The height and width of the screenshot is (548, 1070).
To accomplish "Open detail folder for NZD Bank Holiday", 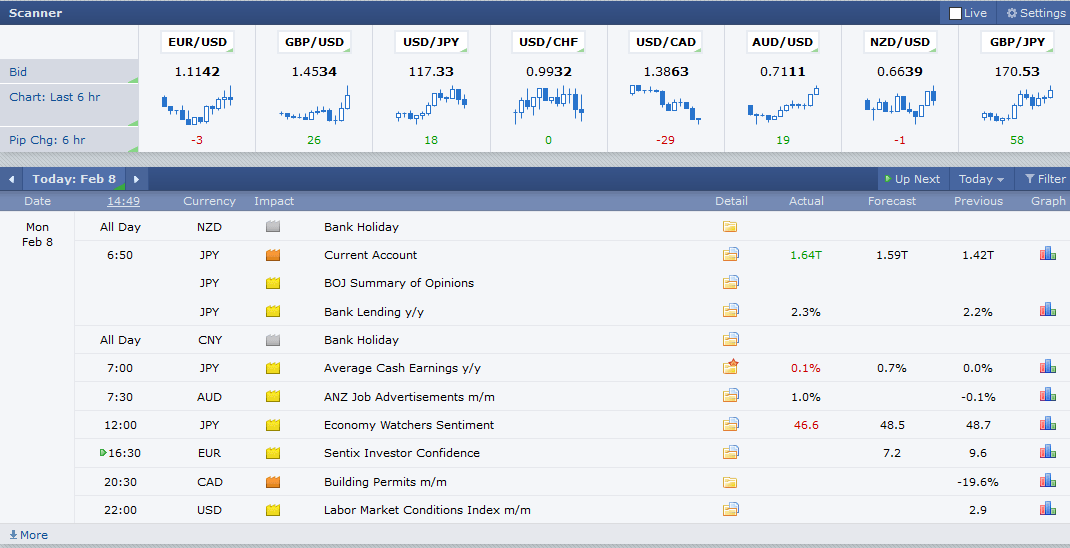I will click(730, 227).
